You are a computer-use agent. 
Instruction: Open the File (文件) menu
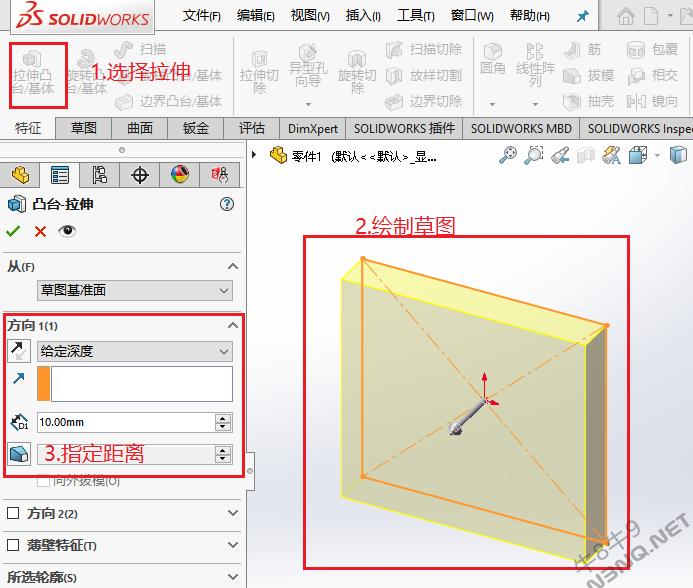202,16
